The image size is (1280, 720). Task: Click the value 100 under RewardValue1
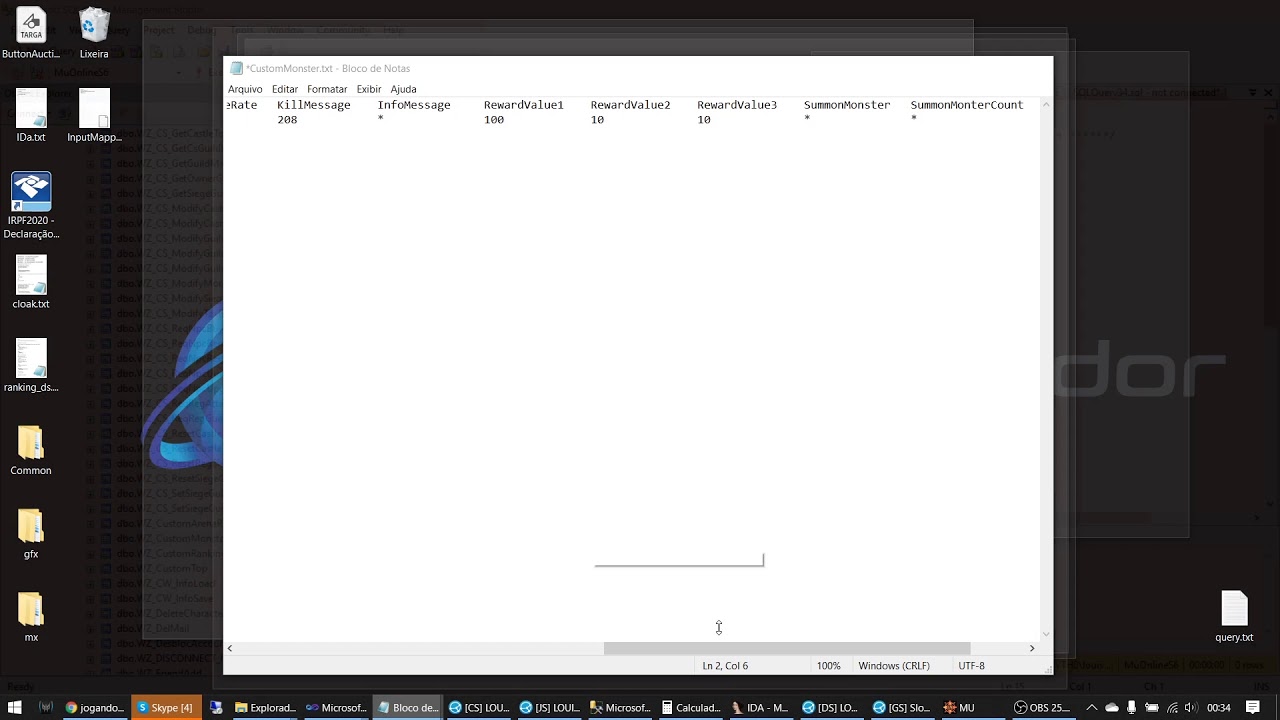click(x=494, y=120)
